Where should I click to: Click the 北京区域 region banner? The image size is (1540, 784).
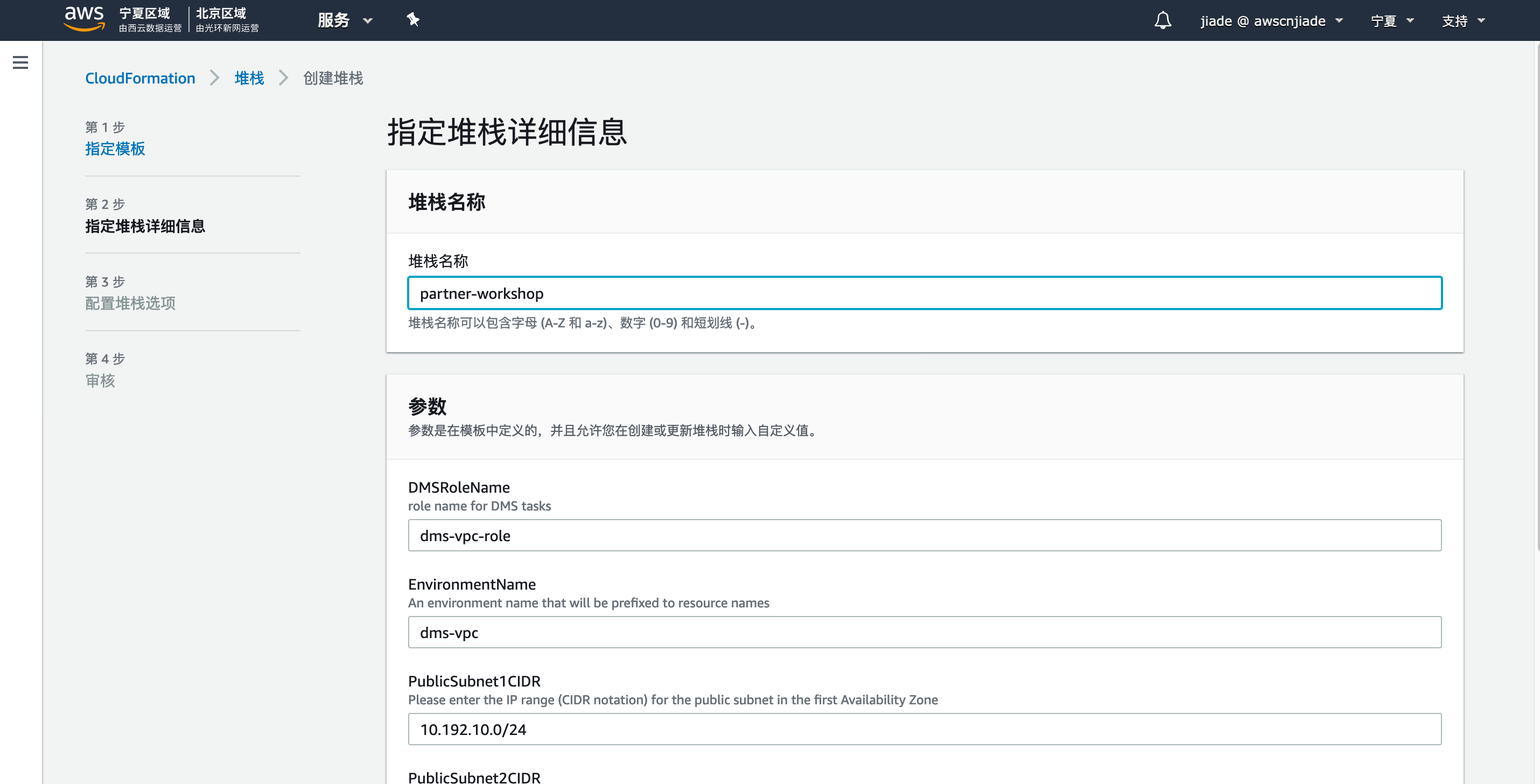click(227, 20)
